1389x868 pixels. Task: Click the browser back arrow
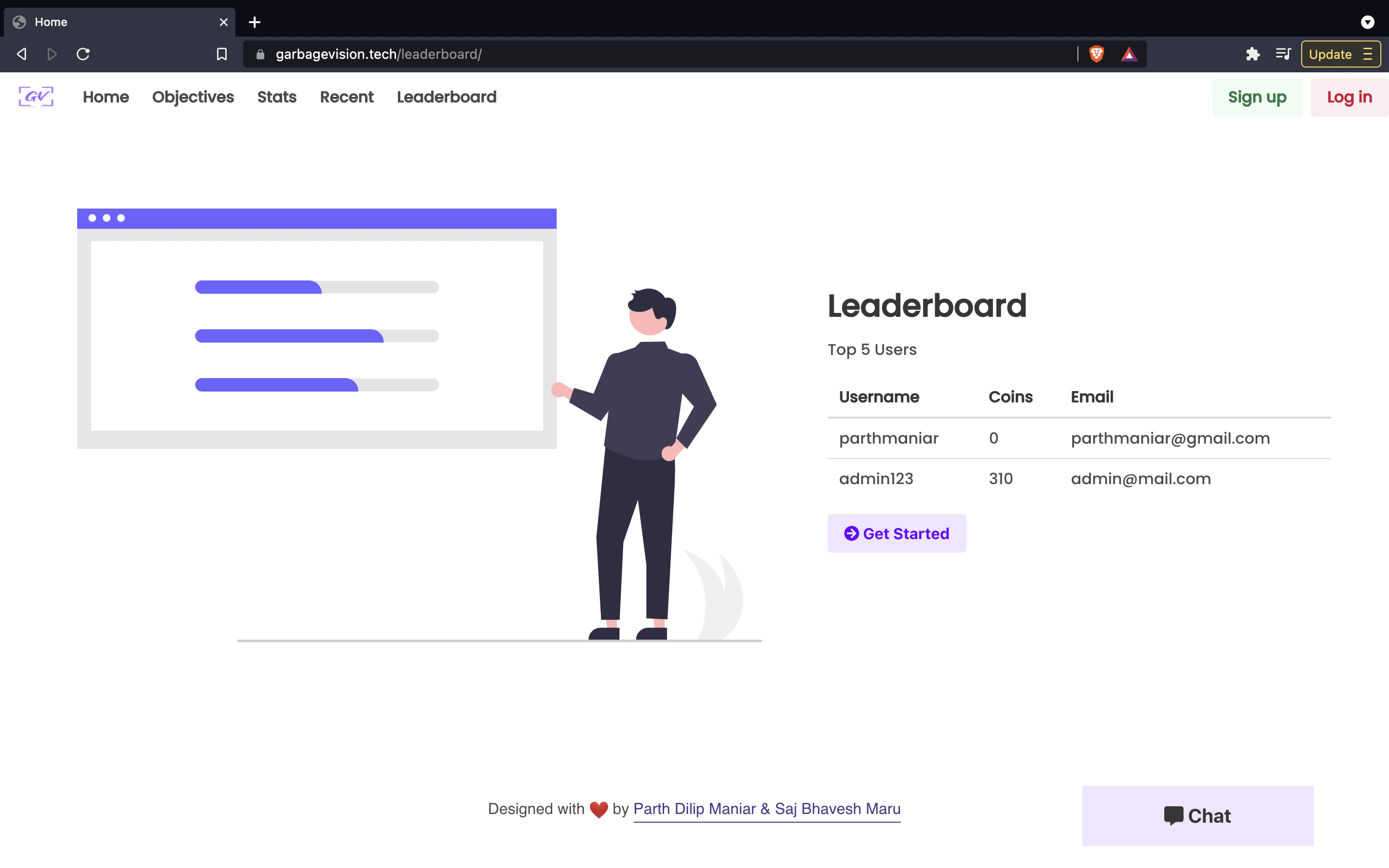[22, 54]
